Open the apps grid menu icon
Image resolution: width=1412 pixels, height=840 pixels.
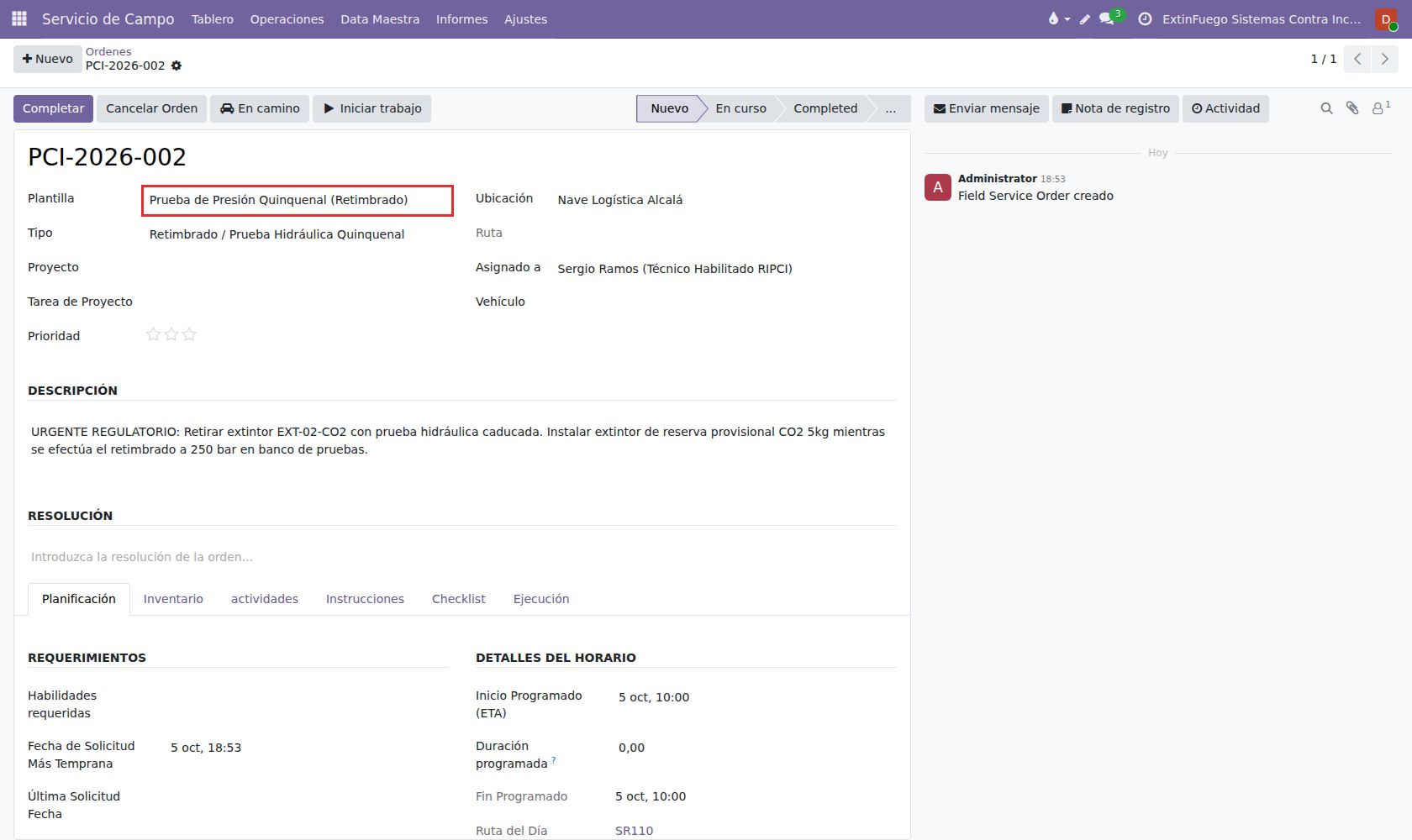[19, 18]
